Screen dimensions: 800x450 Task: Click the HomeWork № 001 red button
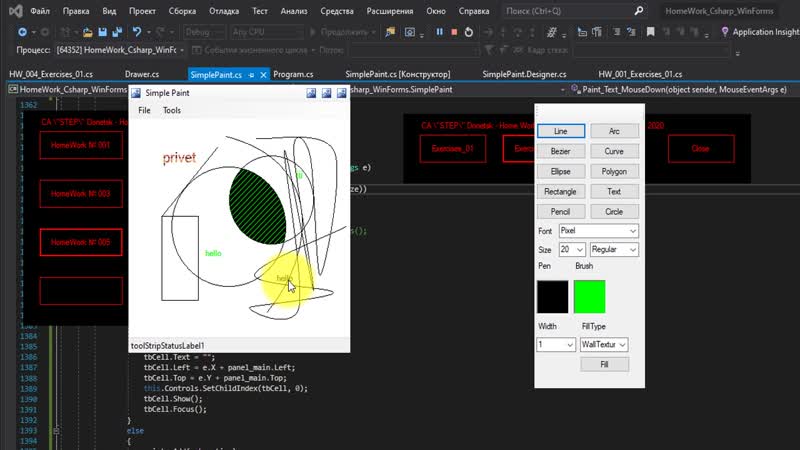click(x=81, y=145)
